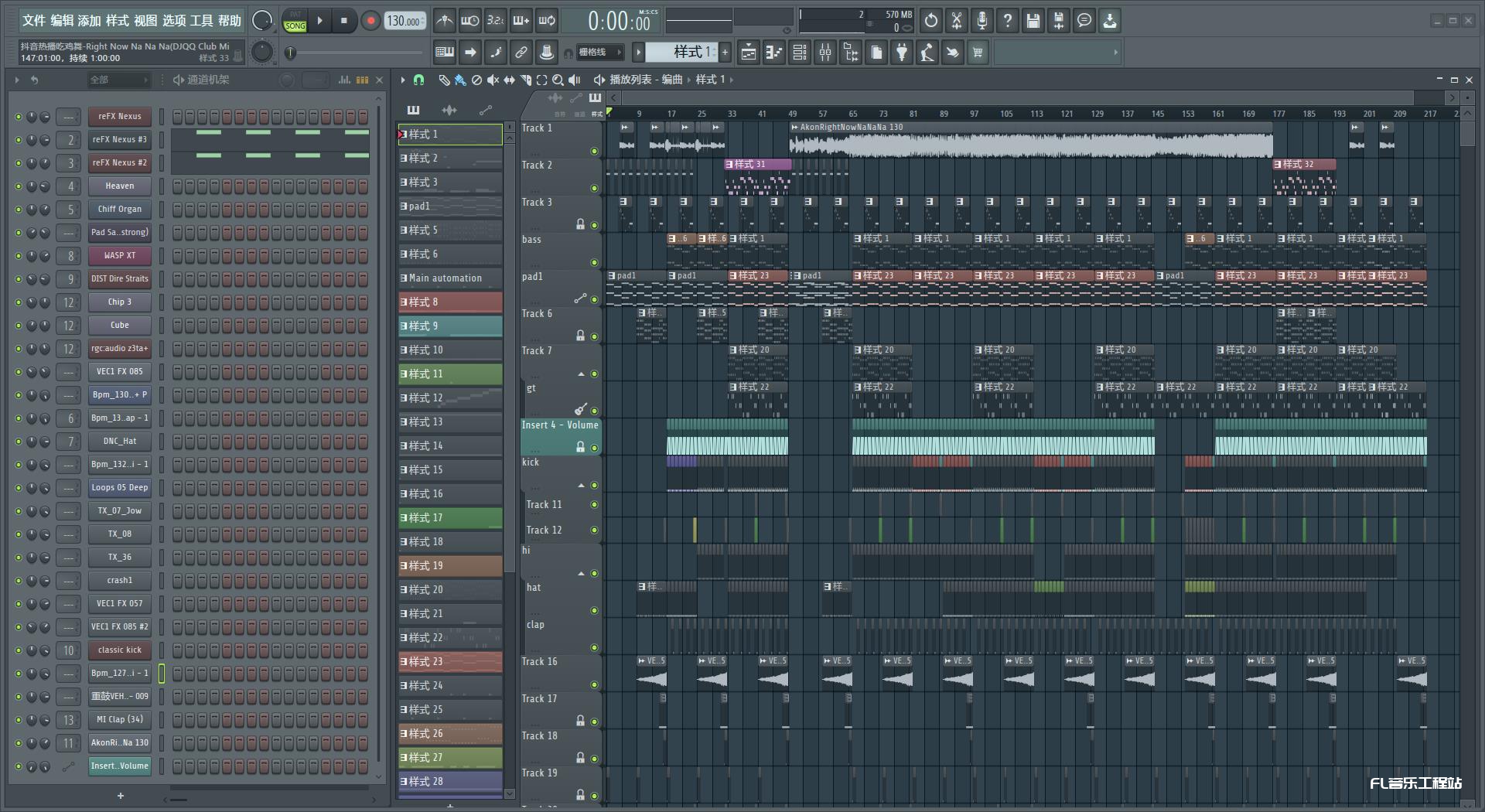The image size is (1485, 812).
Task: Enable blend recording overdub icon
Action: [521, 21]
